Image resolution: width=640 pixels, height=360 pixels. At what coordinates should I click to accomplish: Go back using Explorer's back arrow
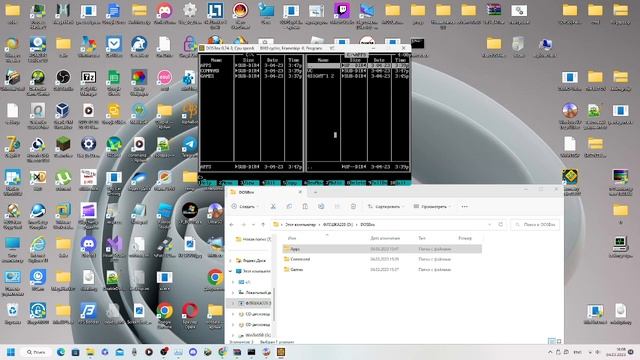click(x=232, y=224)
